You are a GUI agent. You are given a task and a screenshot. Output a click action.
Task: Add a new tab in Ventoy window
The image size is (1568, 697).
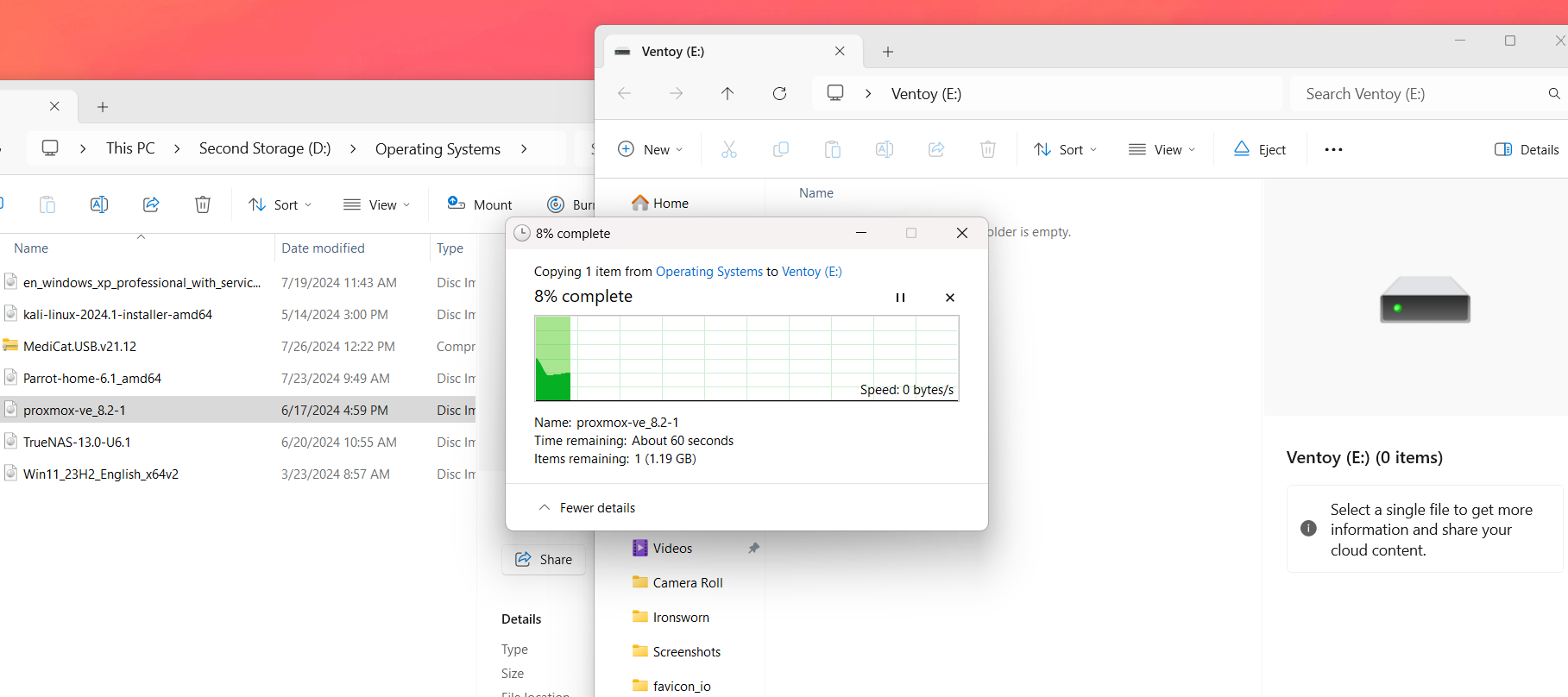(888, 52)
